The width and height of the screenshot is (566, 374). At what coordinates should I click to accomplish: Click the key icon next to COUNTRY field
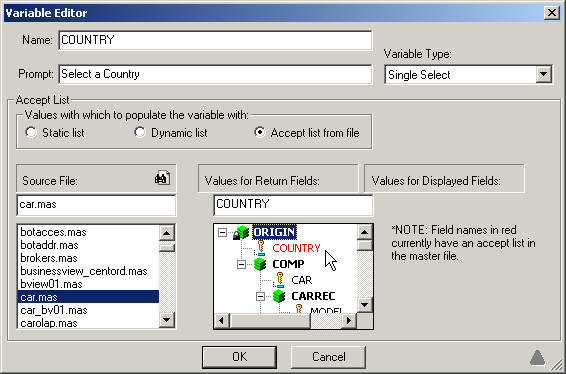click(261, 248)
